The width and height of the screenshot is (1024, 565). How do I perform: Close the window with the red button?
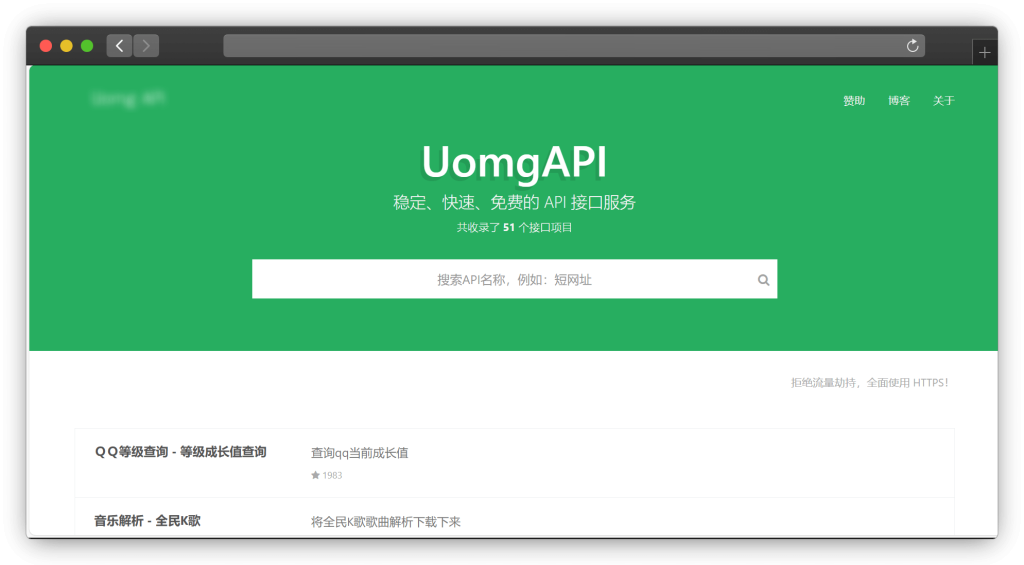coord(46,46)
